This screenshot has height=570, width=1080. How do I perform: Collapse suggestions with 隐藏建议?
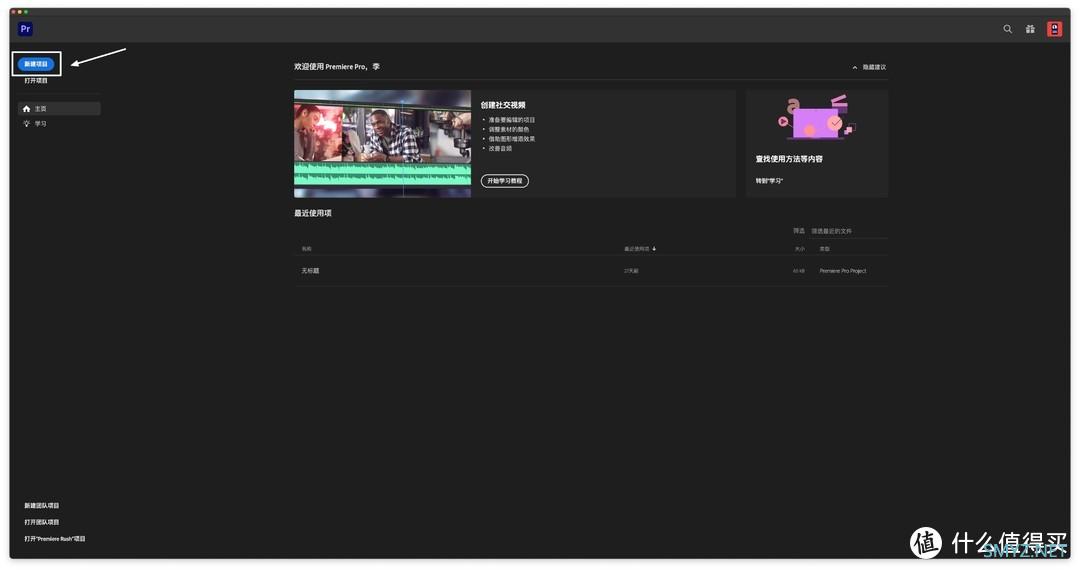pyautogui.click(x=869, y=67)
